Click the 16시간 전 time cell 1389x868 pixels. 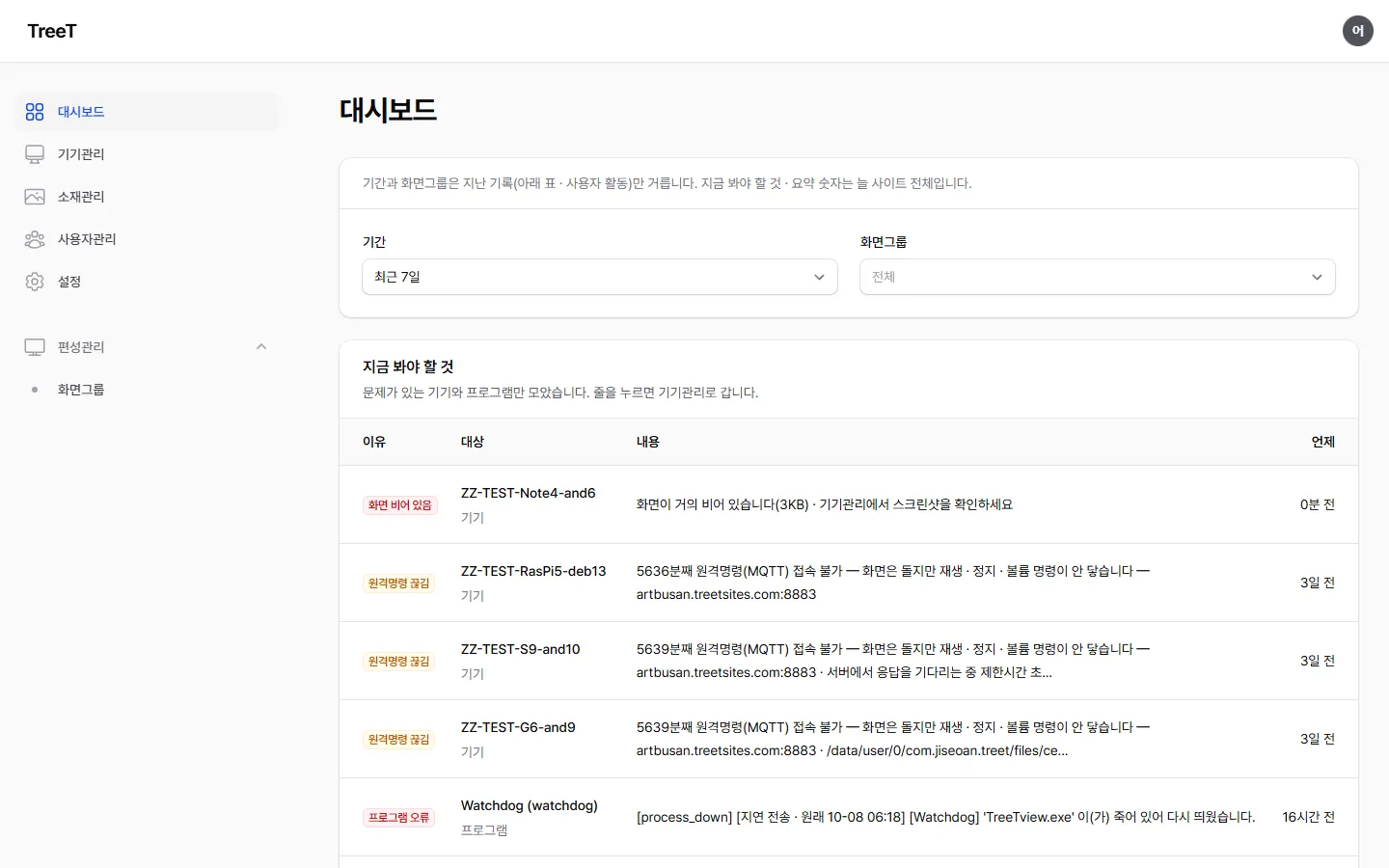pyautogui.click(x=1309, y=817)
